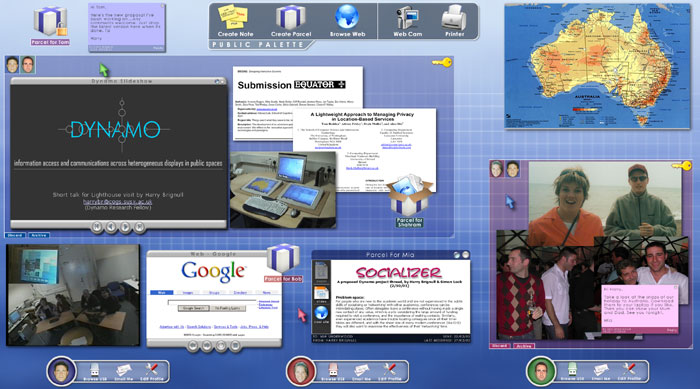This screenshot has width=700, height=389.
Task: Click the green-ringed user avatar in the bottom bar
Action: (x=541, y=371)
